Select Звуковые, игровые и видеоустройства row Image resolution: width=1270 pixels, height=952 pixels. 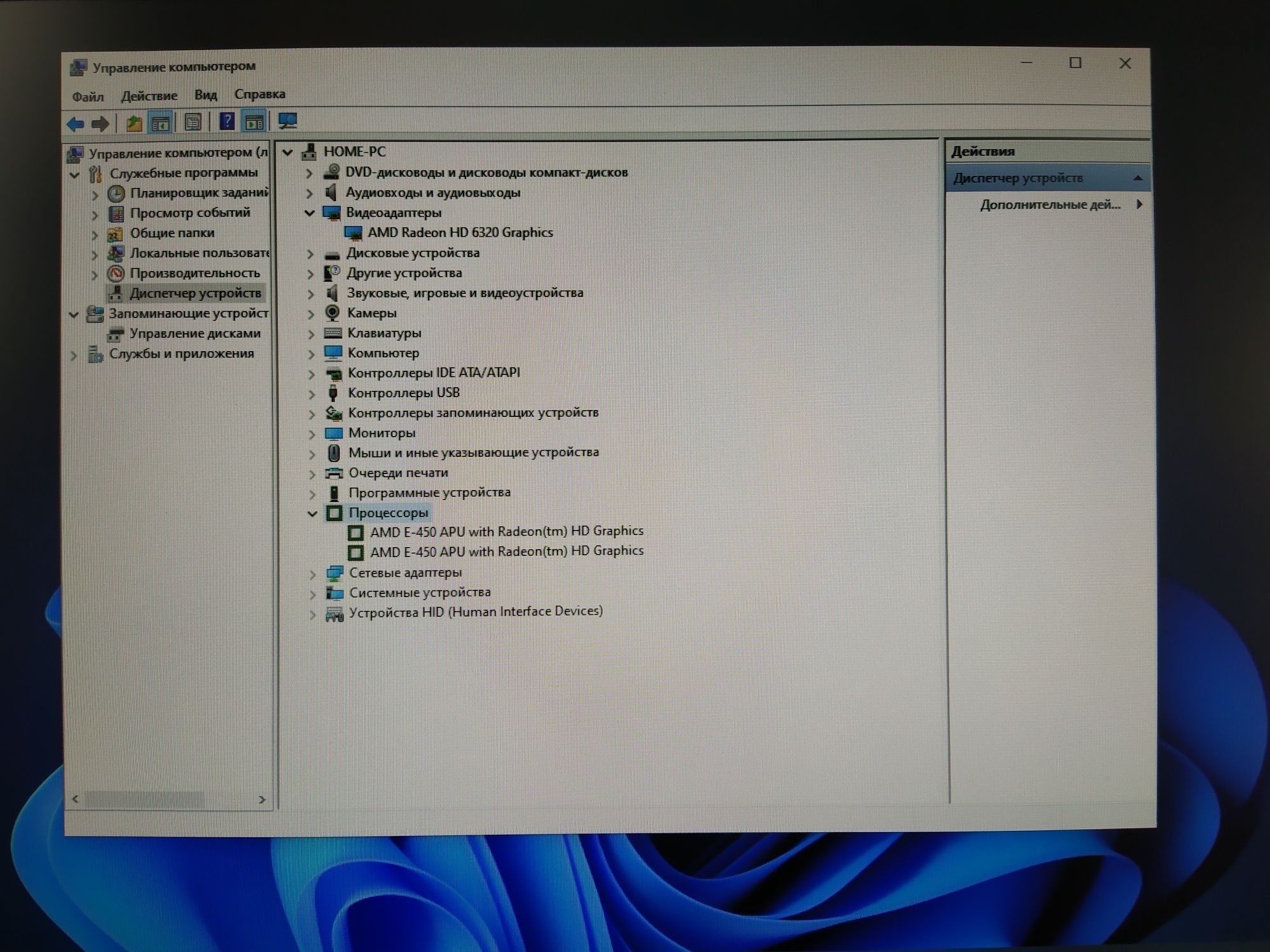(x=465, y=293)
